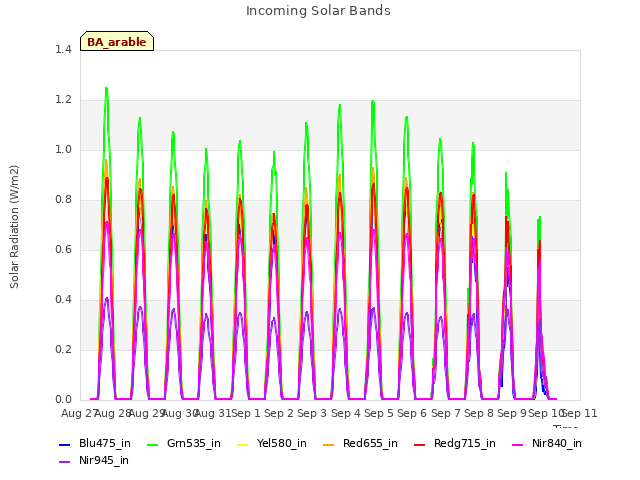Image resolution: width=640 pixels, height=480 pixels.
Task: Click the 1.2 y-axis tick label
Action: 63,100
